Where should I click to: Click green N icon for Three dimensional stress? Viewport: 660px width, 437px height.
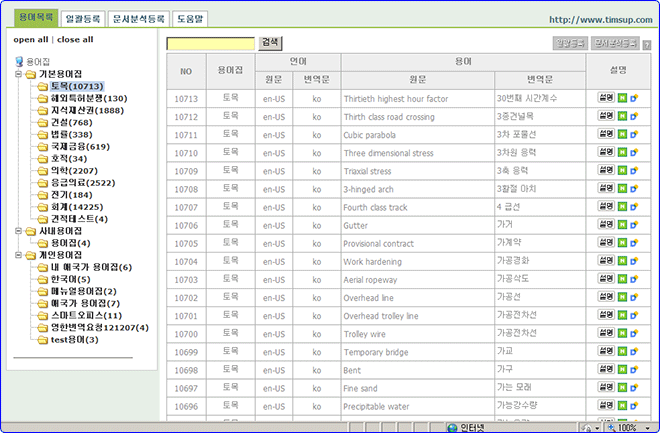coord(622,152)
